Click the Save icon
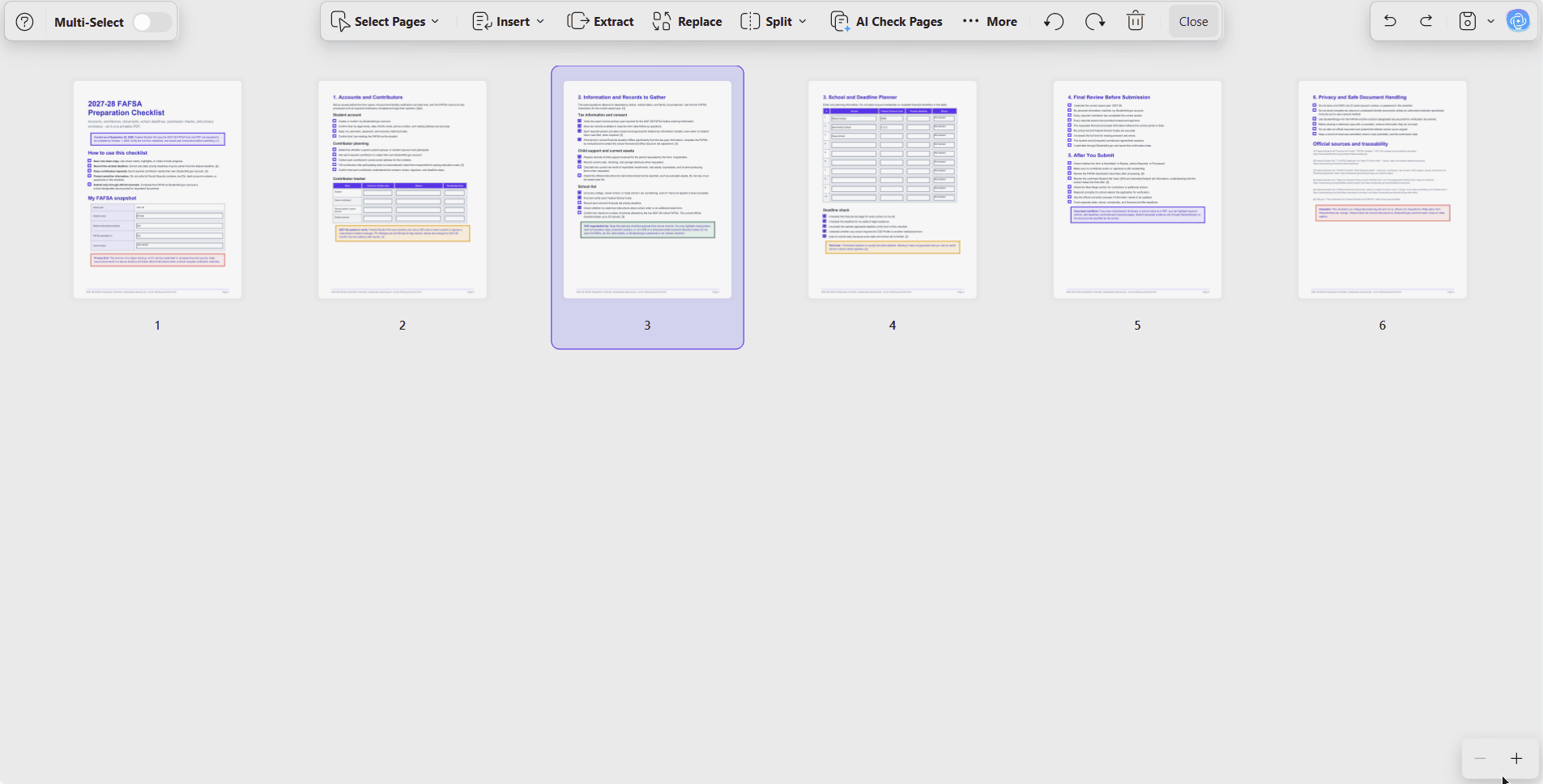The image size is (1543, 784). point(1468,21)
